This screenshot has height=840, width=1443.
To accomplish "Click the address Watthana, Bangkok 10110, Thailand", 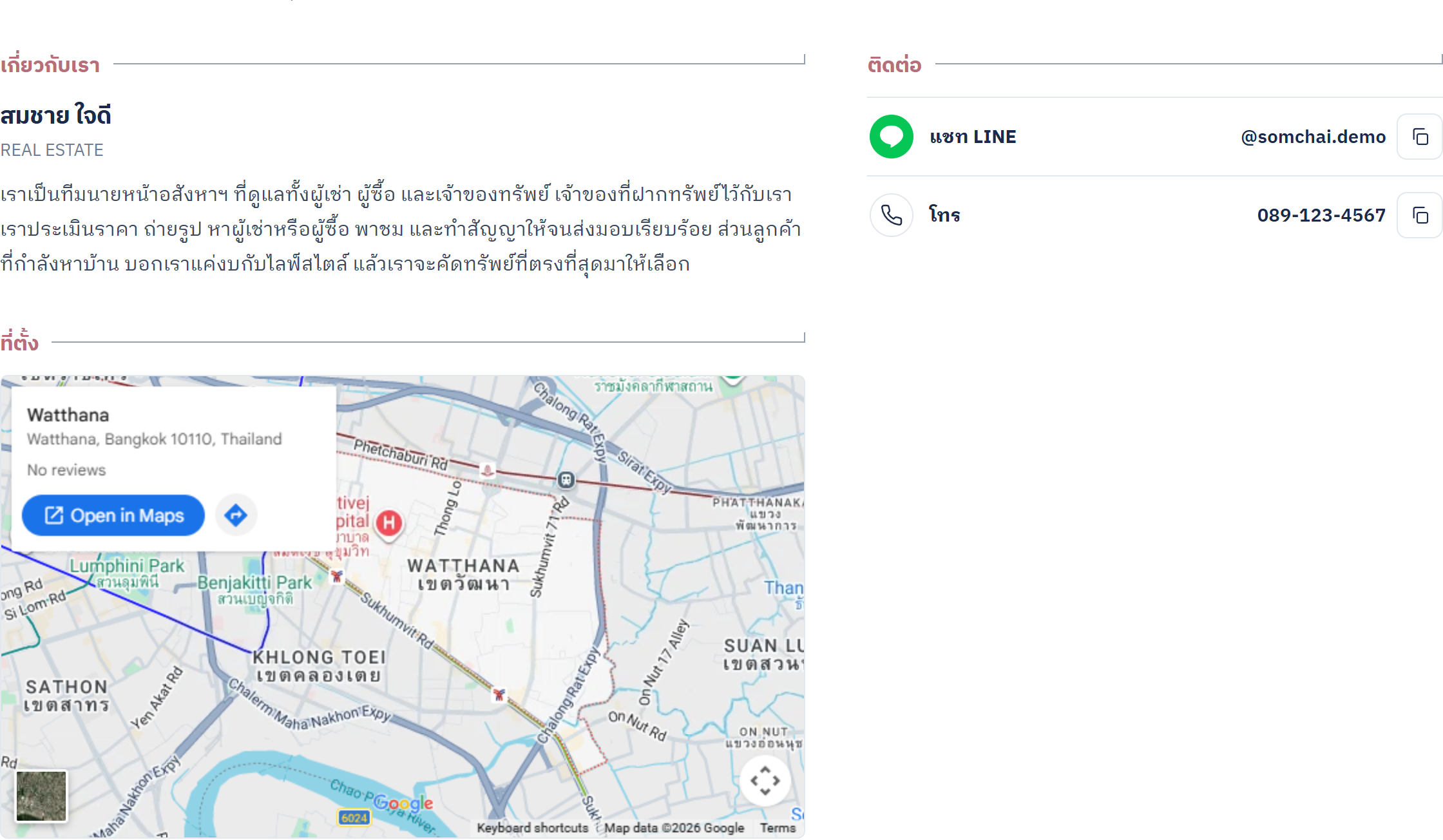I will coord(155,439).
